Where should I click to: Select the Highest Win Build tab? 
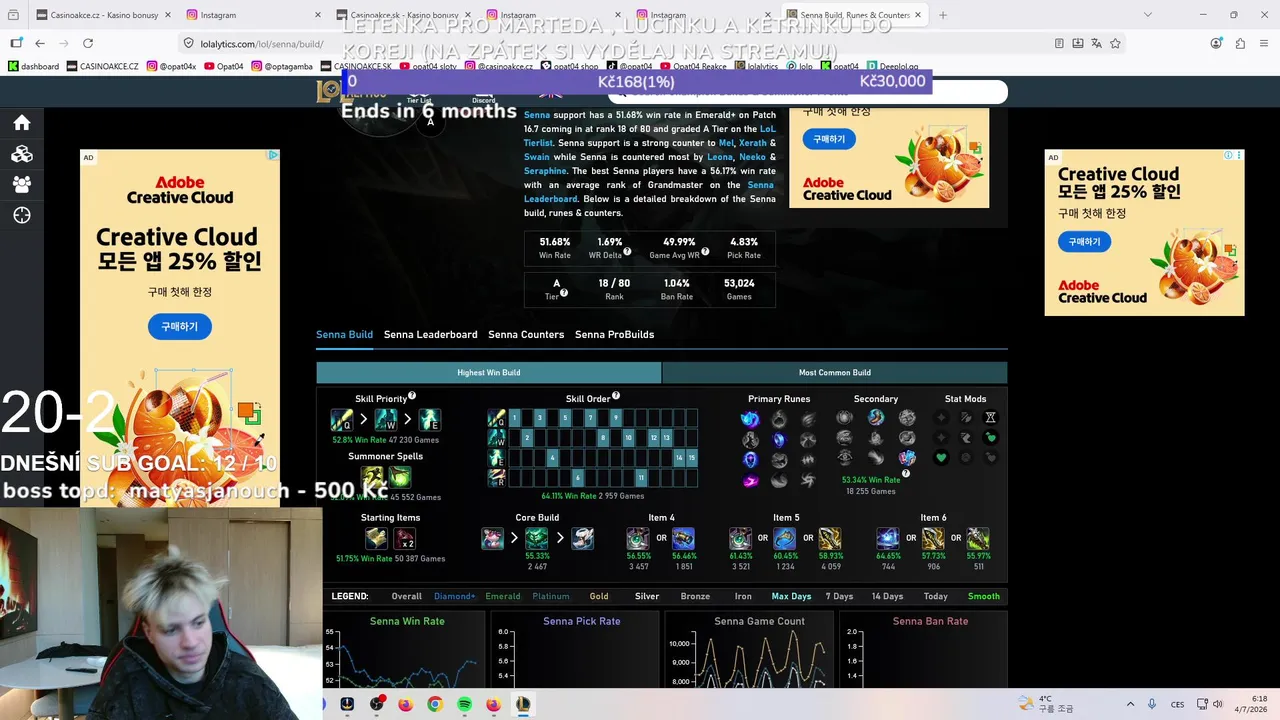click(489, 373)
